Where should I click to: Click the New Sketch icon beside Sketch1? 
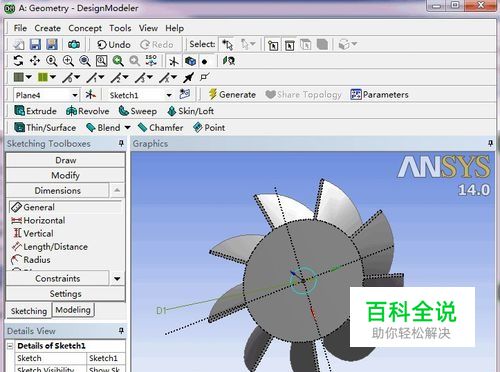[184, 94]
